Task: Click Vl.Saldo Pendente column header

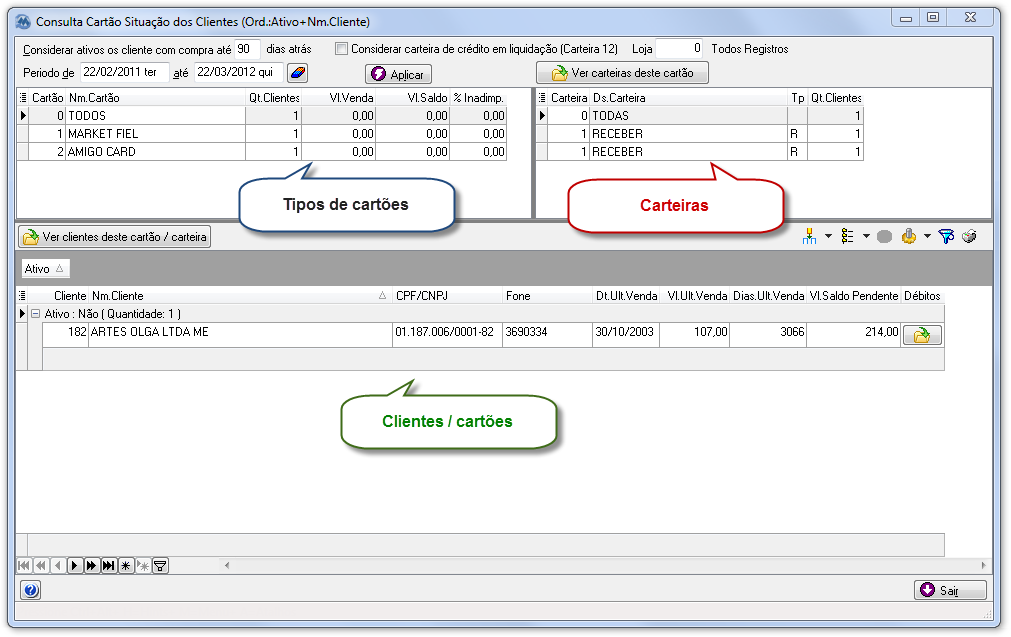Action: pyautogui.click(x=853, y=296)
